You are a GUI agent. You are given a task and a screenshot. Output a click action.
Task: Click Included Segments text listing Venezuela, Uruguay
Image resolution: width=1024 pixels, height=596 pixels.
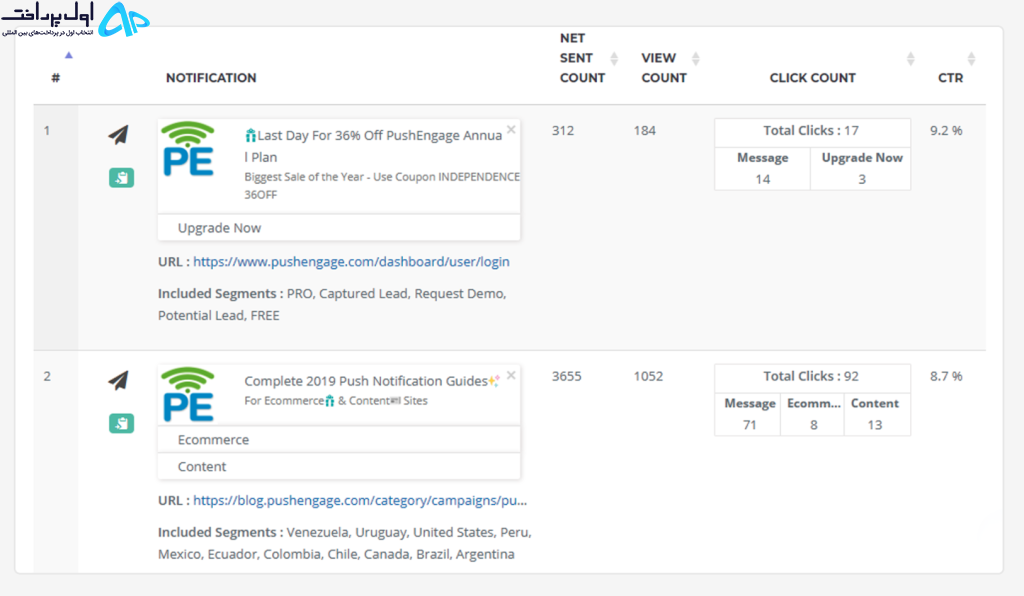pos(345,543)
